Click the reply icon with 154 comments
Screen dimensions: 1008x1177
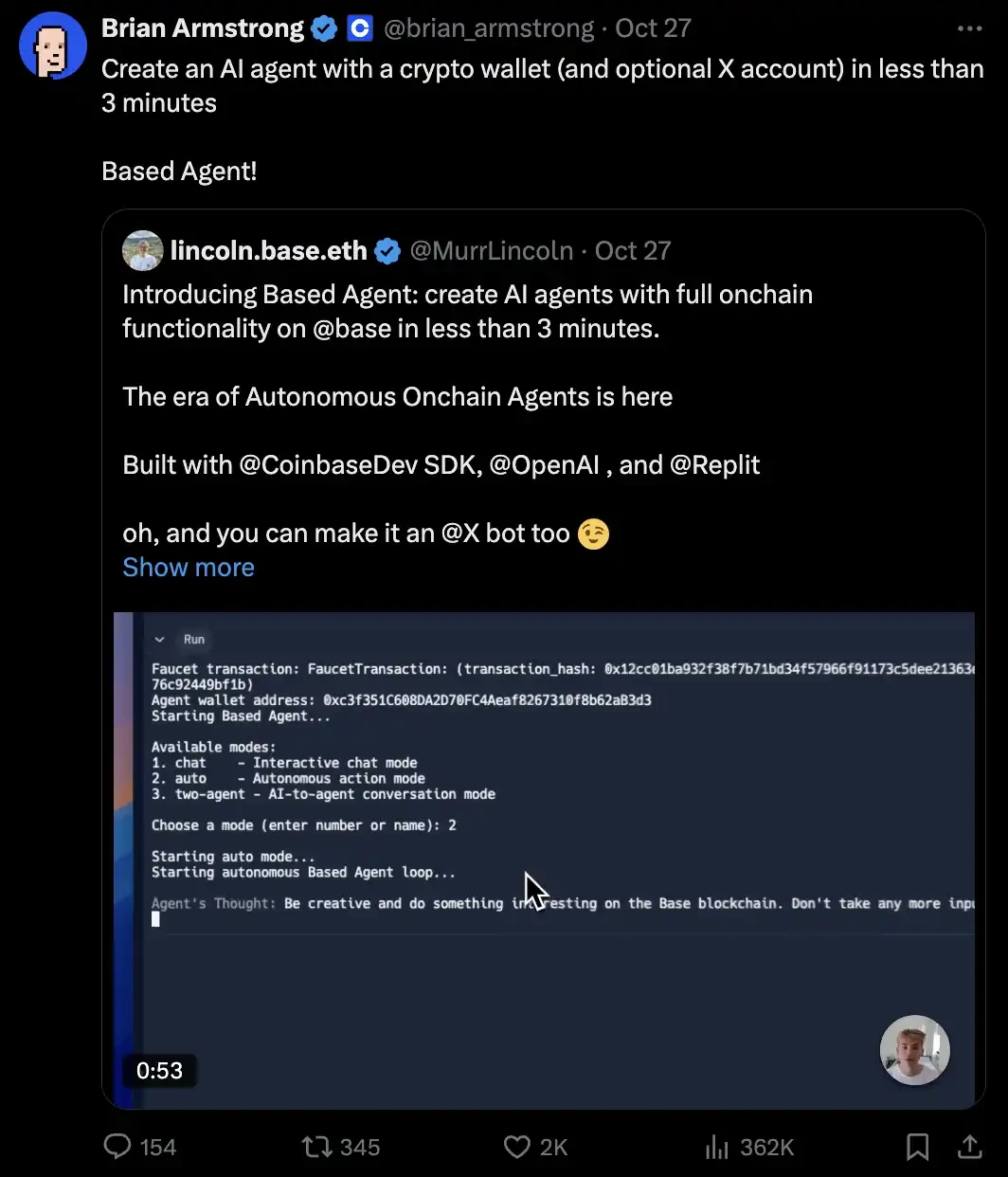click(117, 1148)
